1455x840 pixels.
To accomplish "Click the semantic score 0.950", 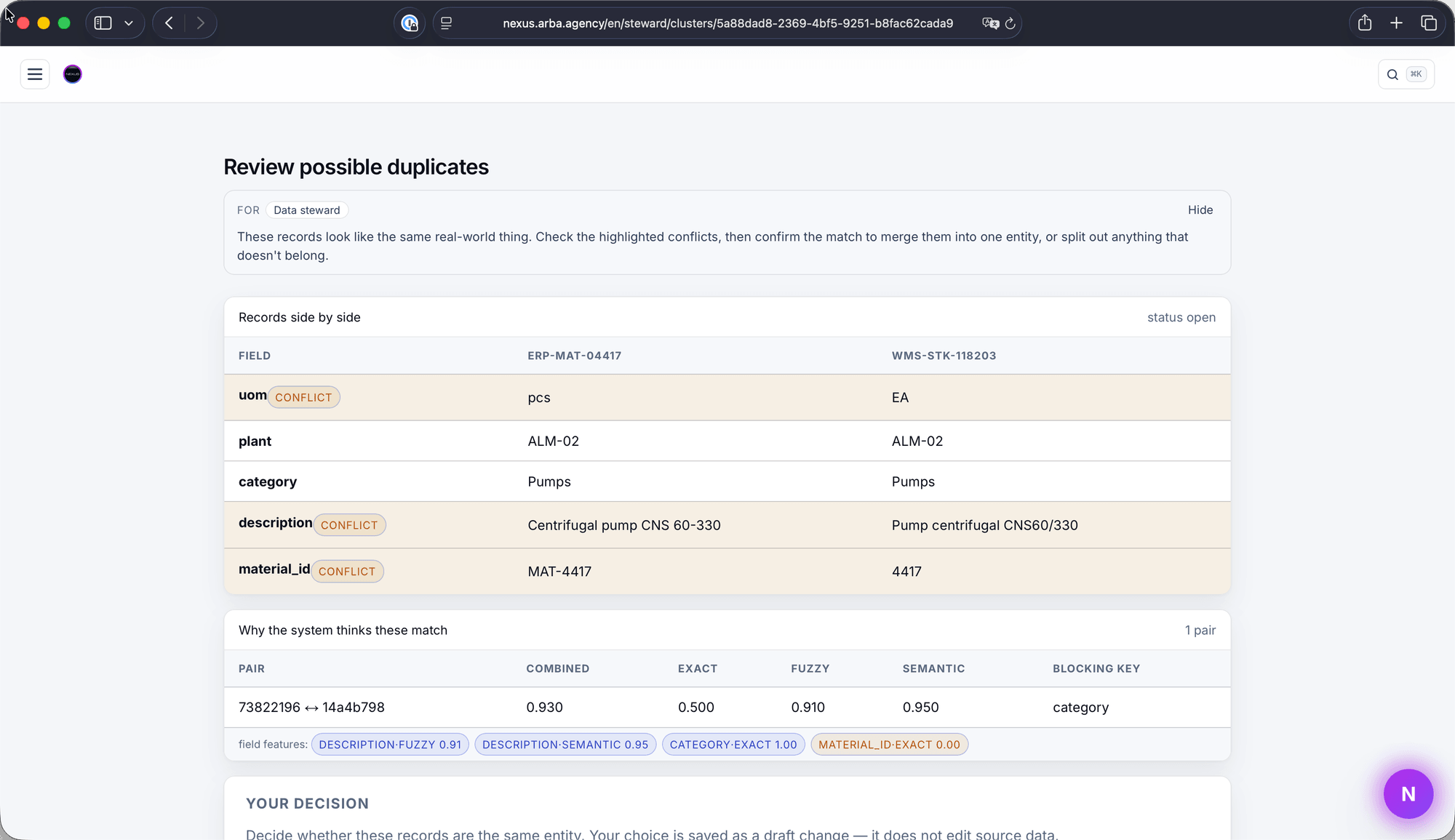I will [920, 707].
